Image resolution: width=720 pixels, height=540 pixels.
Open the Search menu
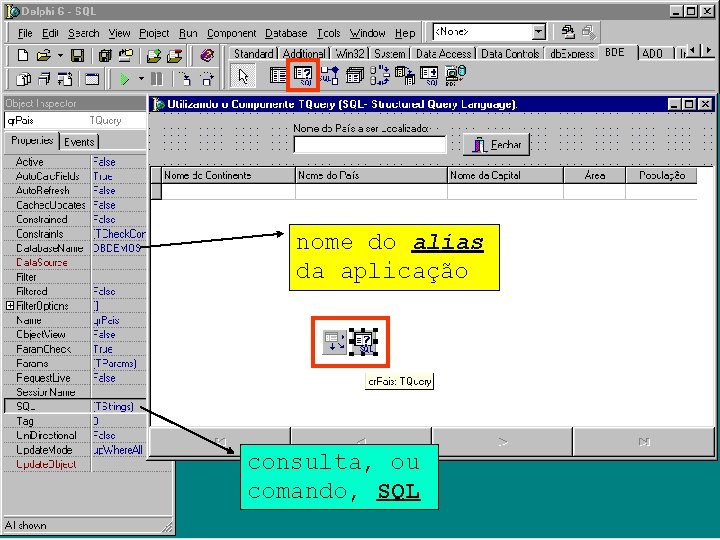click(x=84, y=34)
